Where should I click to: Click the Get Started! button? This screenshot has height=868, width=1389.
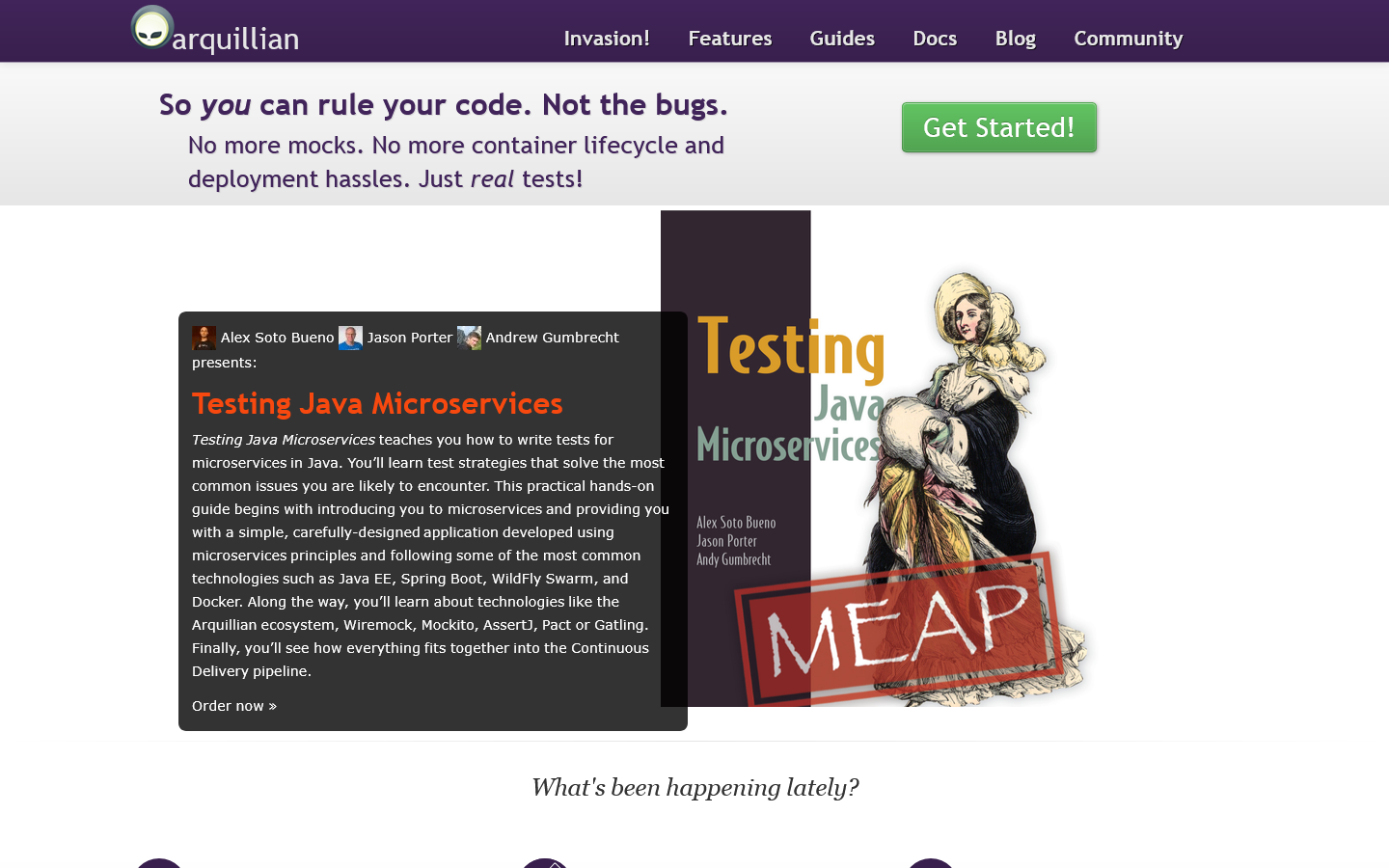tap(999, 127)
